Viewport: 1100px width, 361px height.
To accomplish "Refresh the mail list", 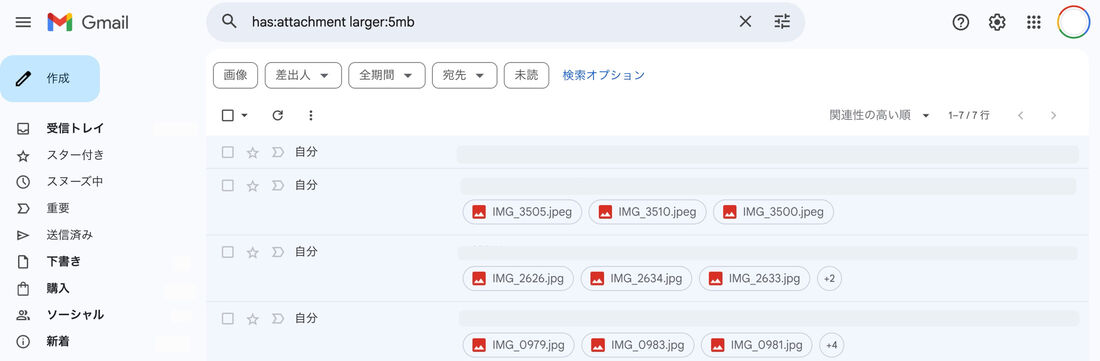I will (x=277, y=116).
